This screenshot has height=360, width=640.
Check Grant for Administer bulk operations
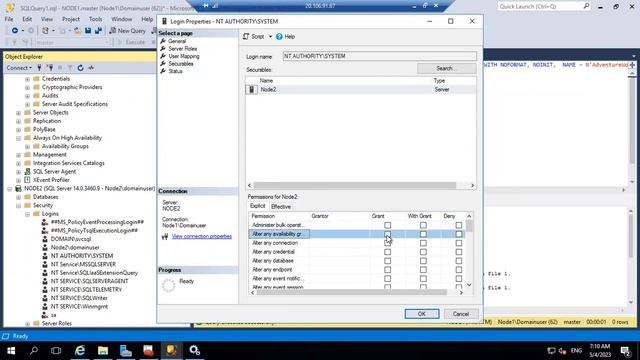(387, 225)
